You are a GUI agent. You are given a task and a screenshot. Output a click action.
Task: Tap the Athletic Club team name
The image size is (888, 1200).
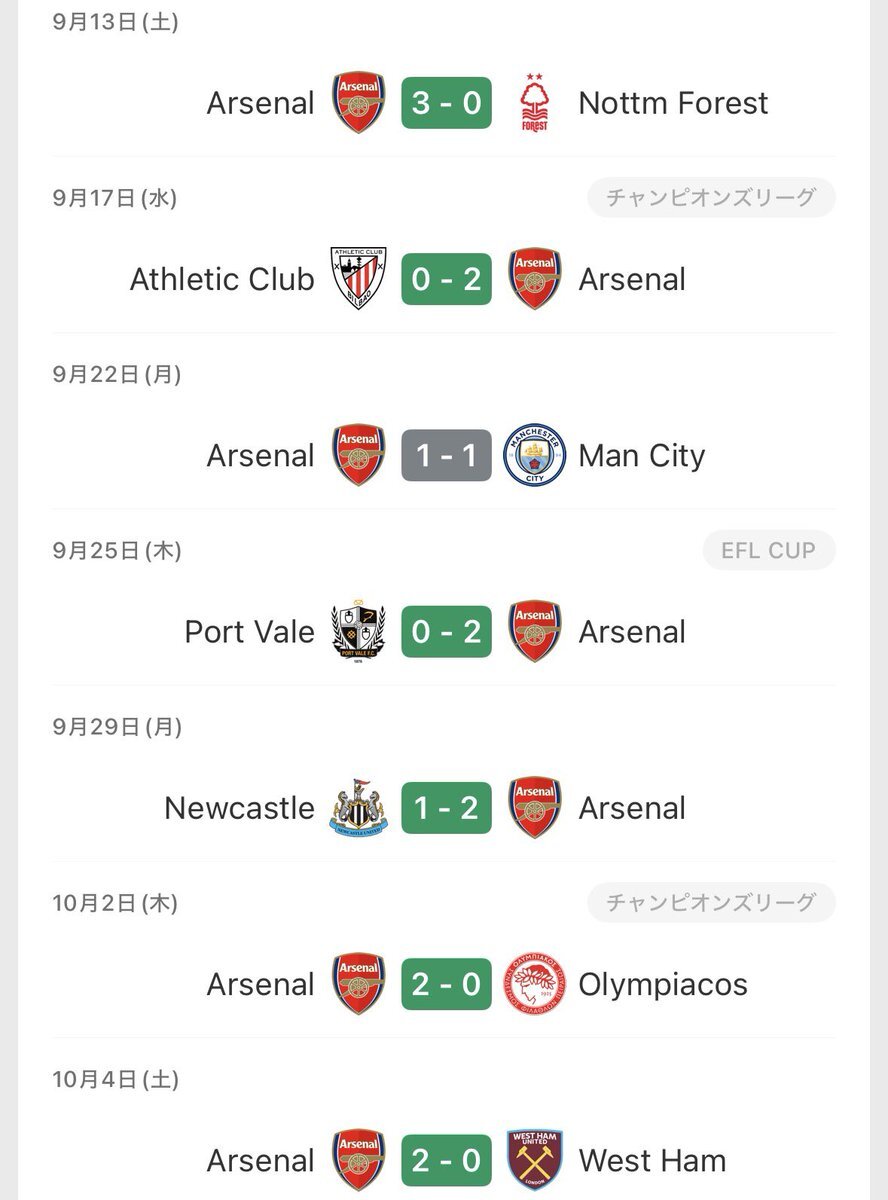click(222, 279)
